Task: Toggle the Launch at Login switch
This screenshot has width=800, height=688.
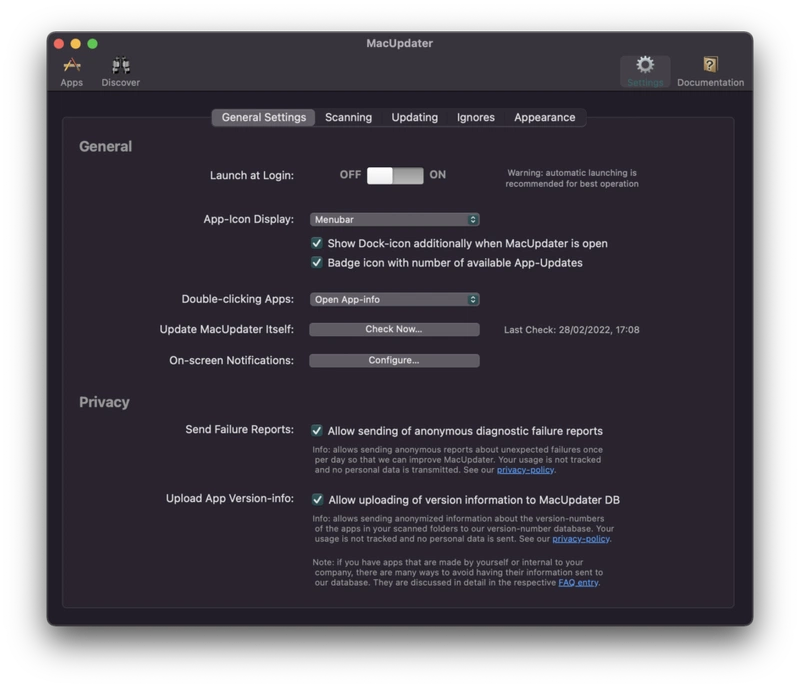Action: pos(395,174)
